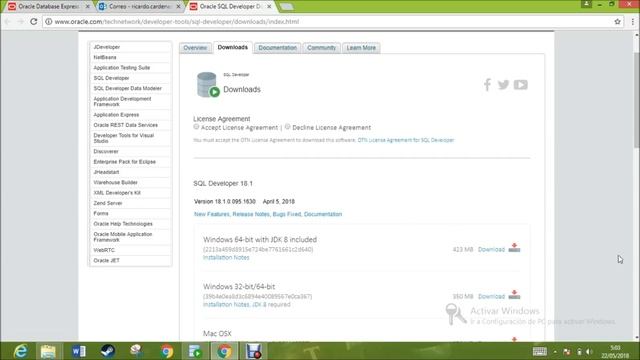This screenshot has height=360, width=640.
Task: Open Discoverer sidebar link
Action: (106, 151)
